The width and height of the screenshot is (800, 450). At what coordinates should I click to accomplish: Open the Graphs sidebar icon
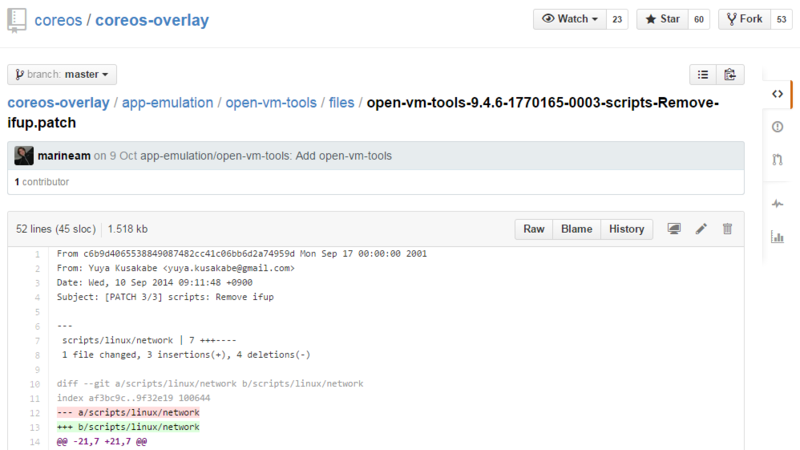click(777, 237)
